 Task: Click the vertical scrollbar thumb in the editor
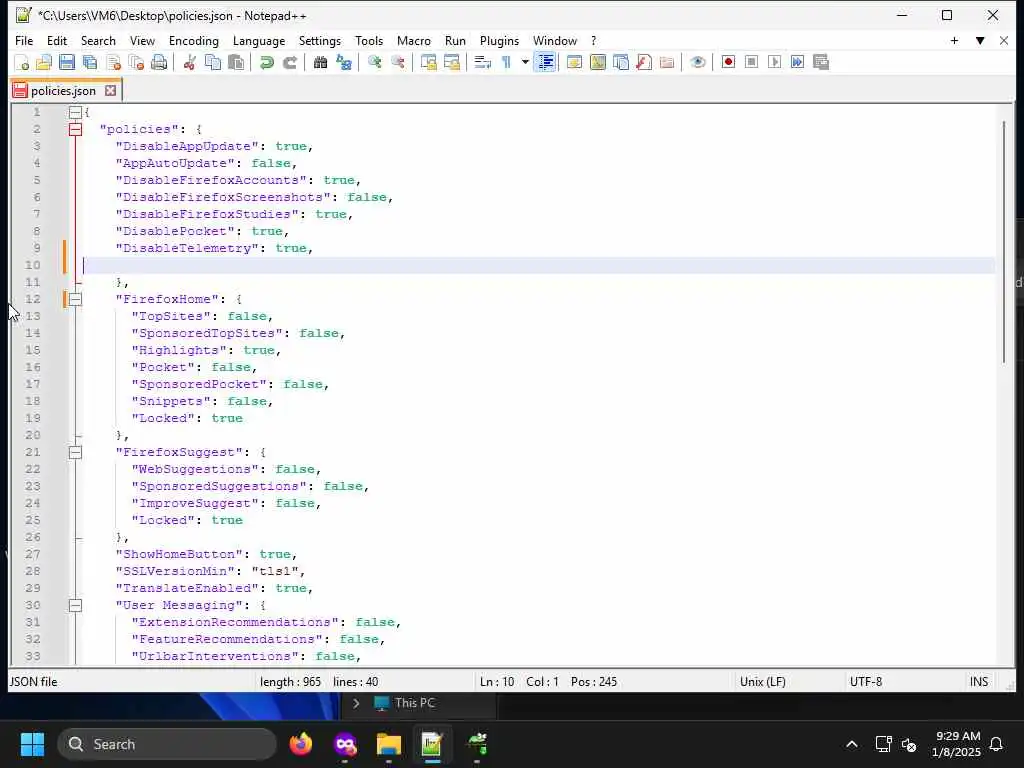[1004, 242]
